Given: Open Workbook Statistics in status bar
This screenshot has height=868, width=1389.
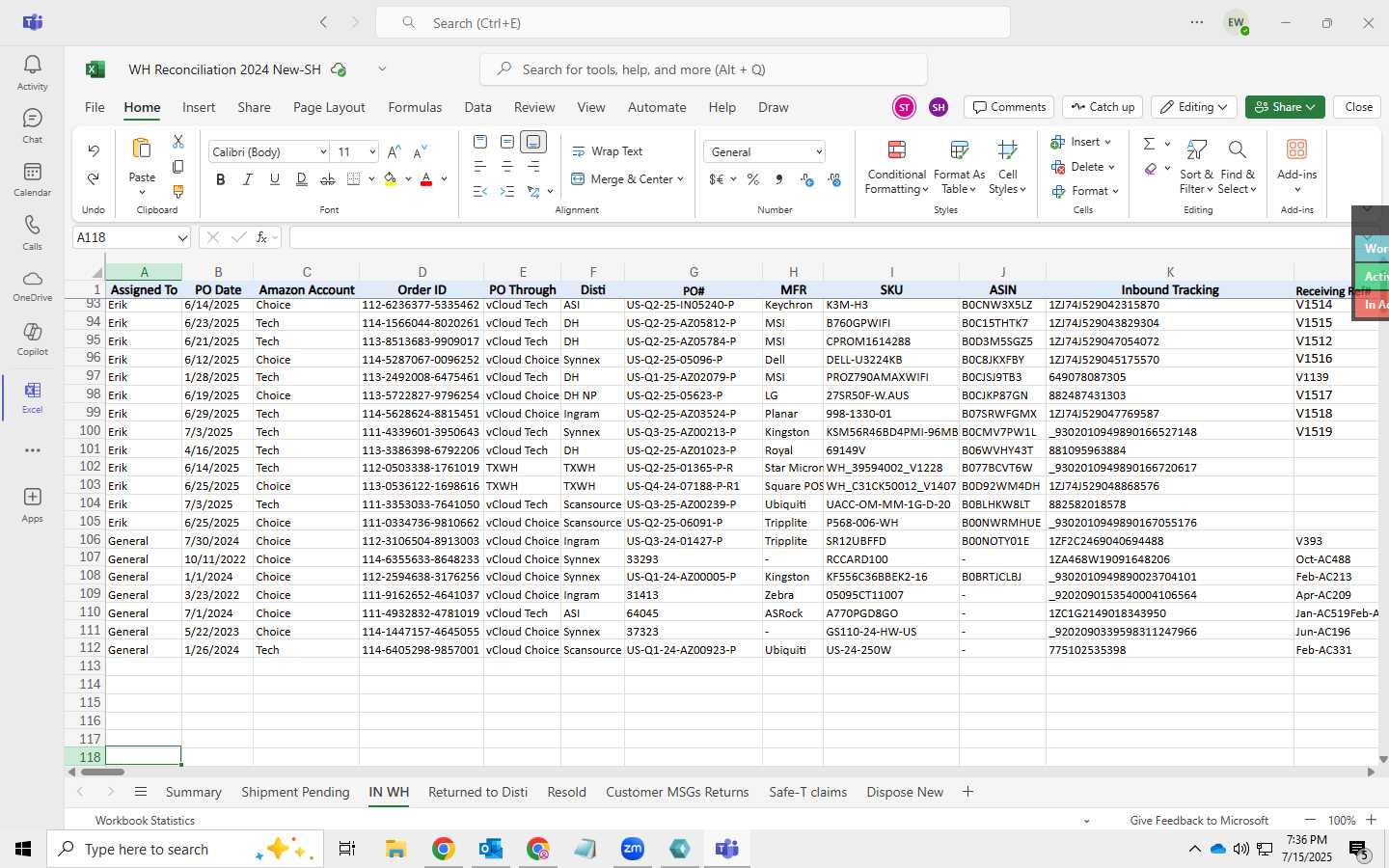Looking at the screenshot, I should (145, 821).
